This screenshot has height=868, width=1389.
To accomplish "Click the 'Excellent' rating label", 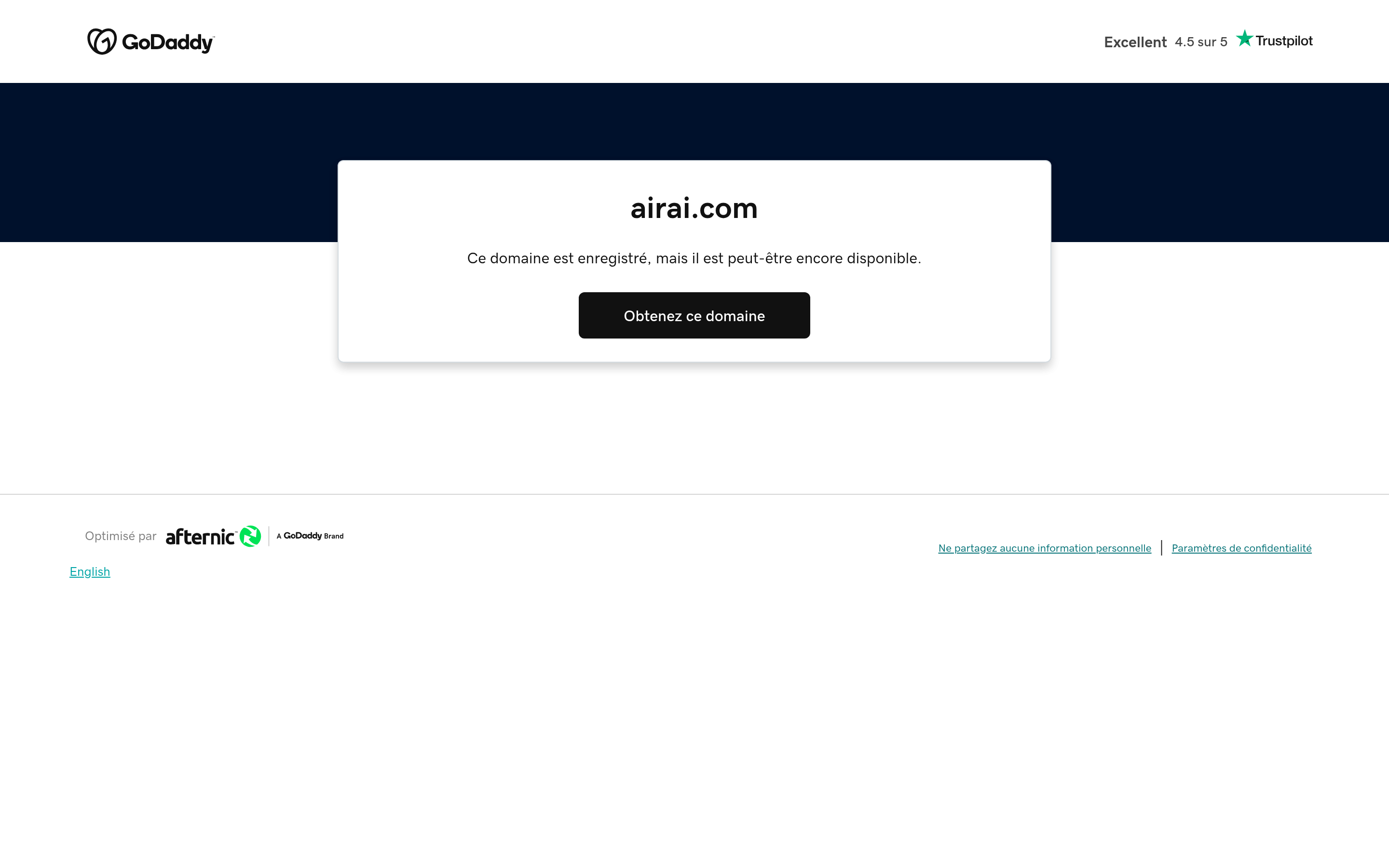I will pos(1135,42).
